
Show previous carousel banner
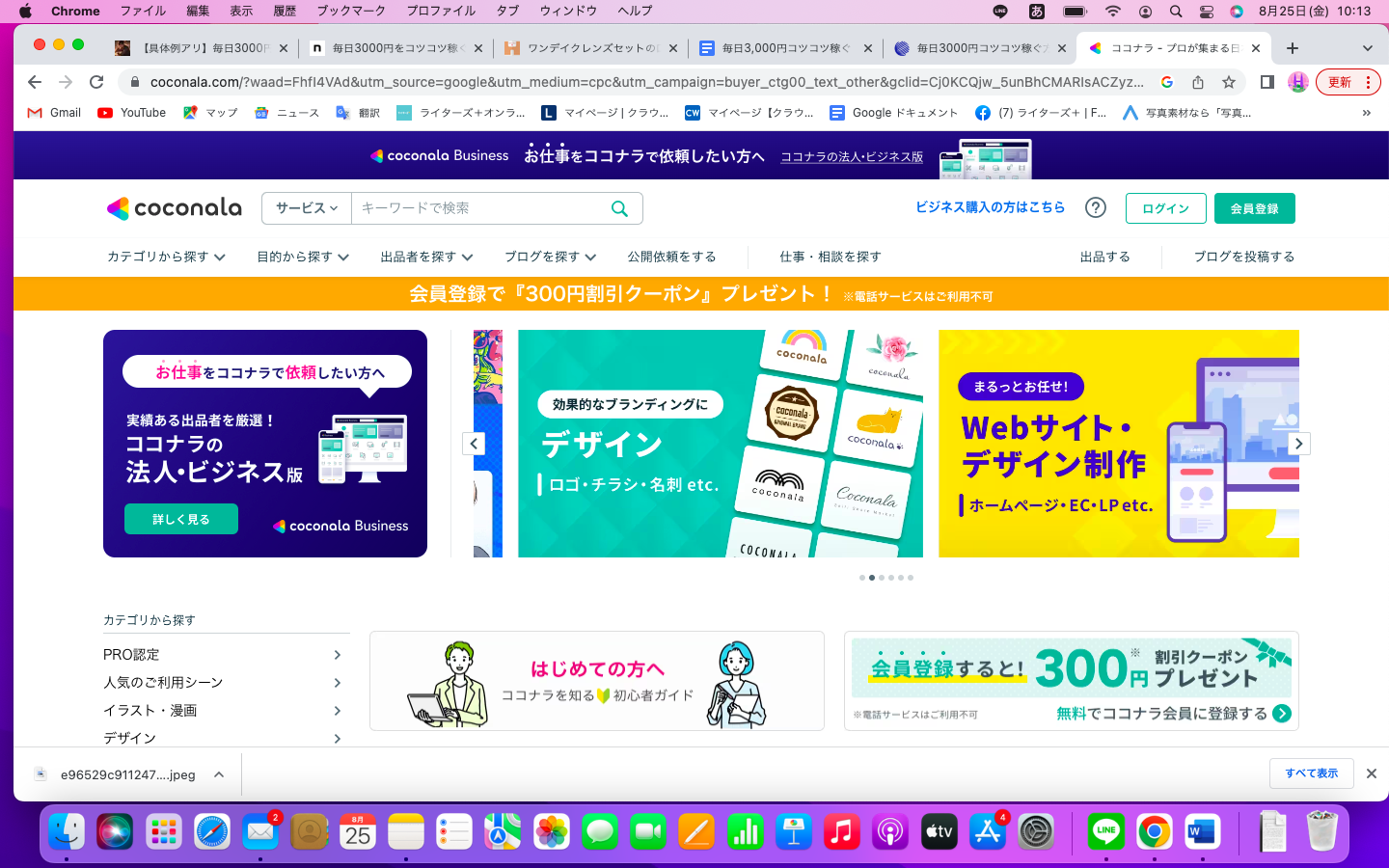click(474, 444)
